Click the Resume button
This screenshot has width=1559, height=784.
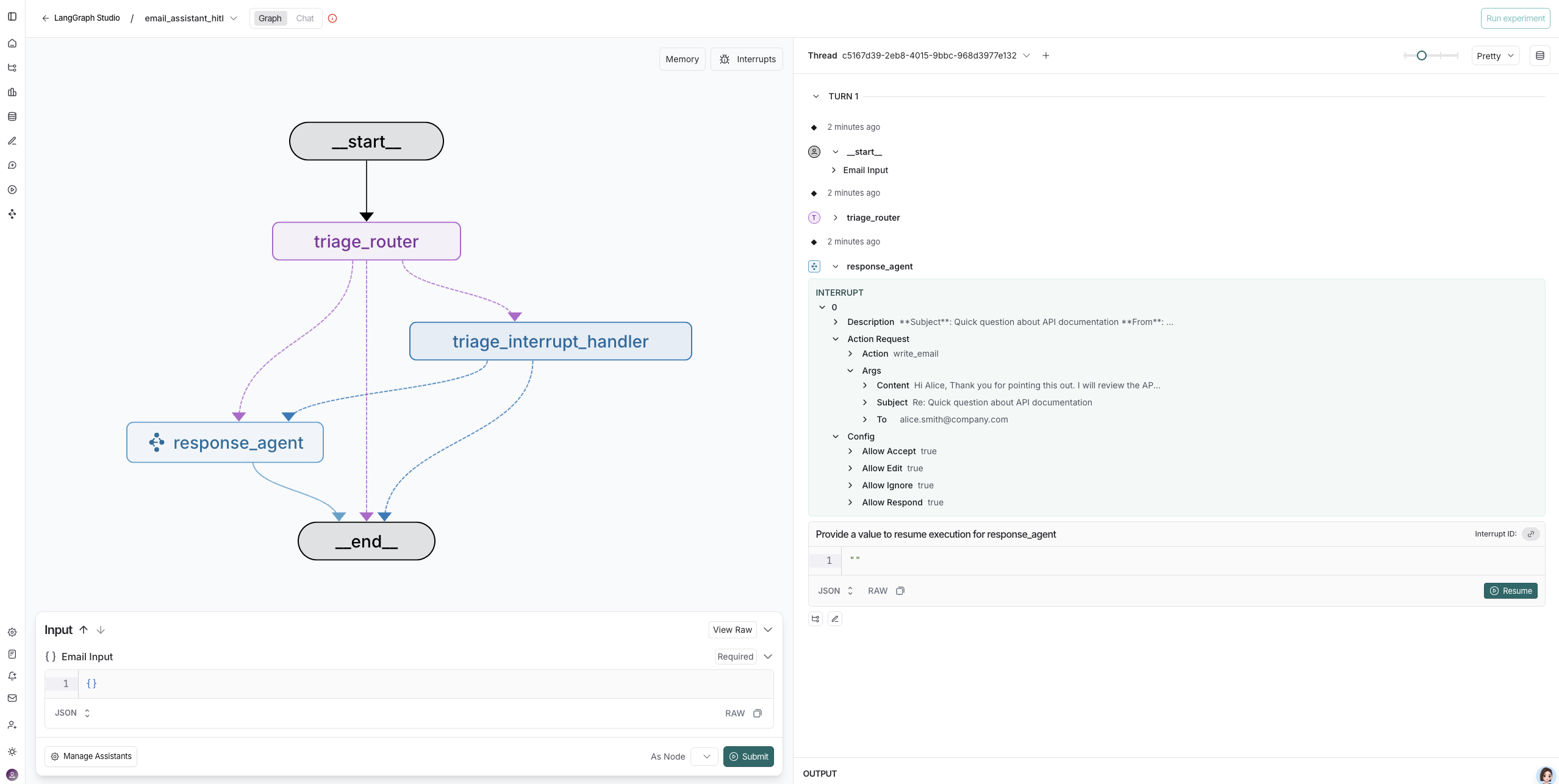tap(1510, 591)
